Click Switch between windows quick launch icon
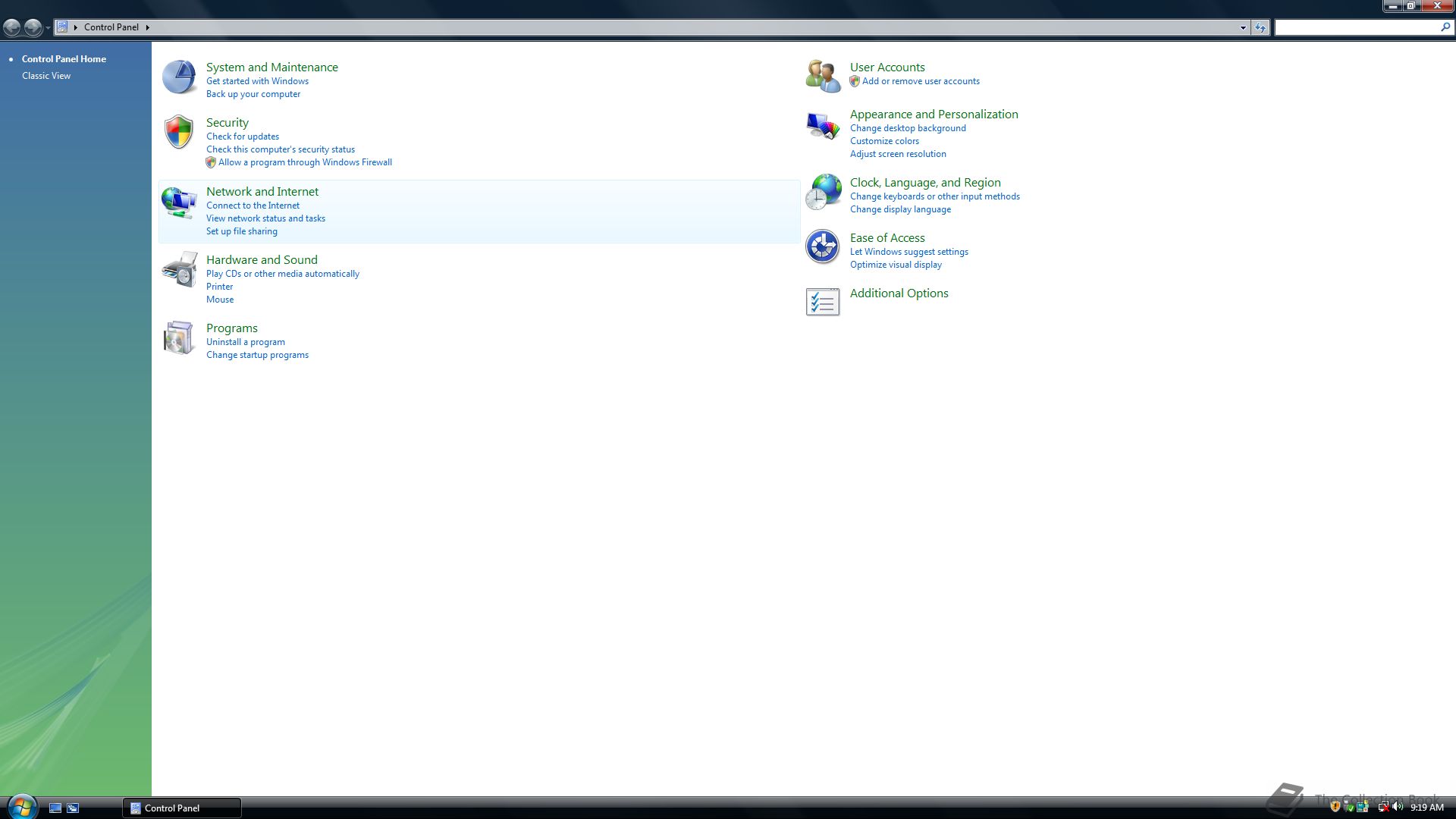Viewport: 1456px width, 819px height. pos(73,808)
